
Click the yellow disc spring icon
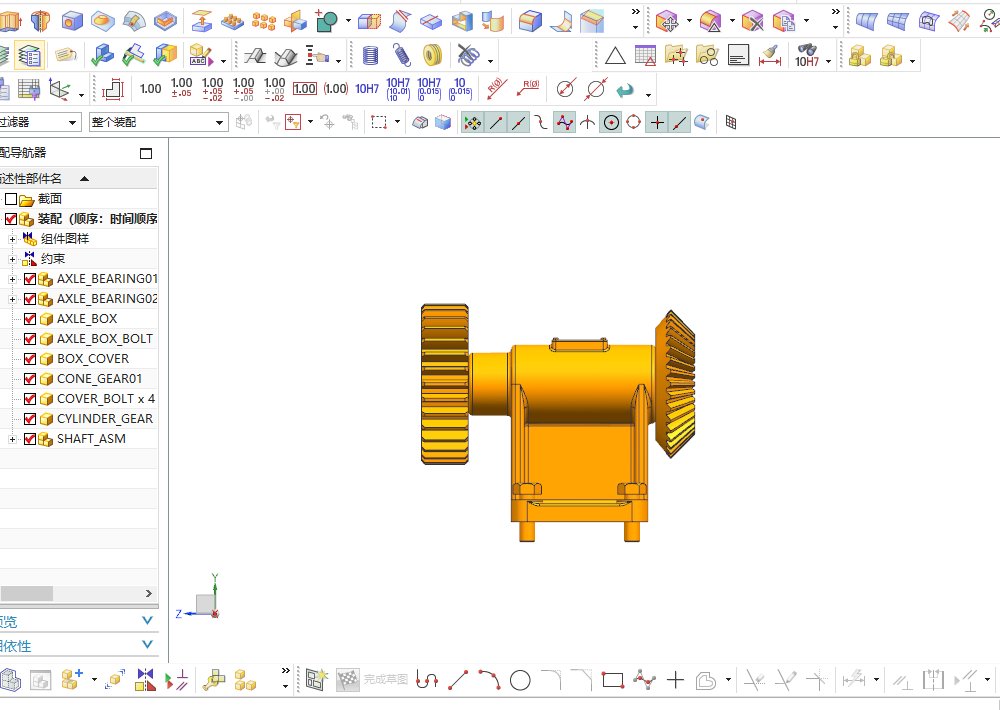(432, 55)
